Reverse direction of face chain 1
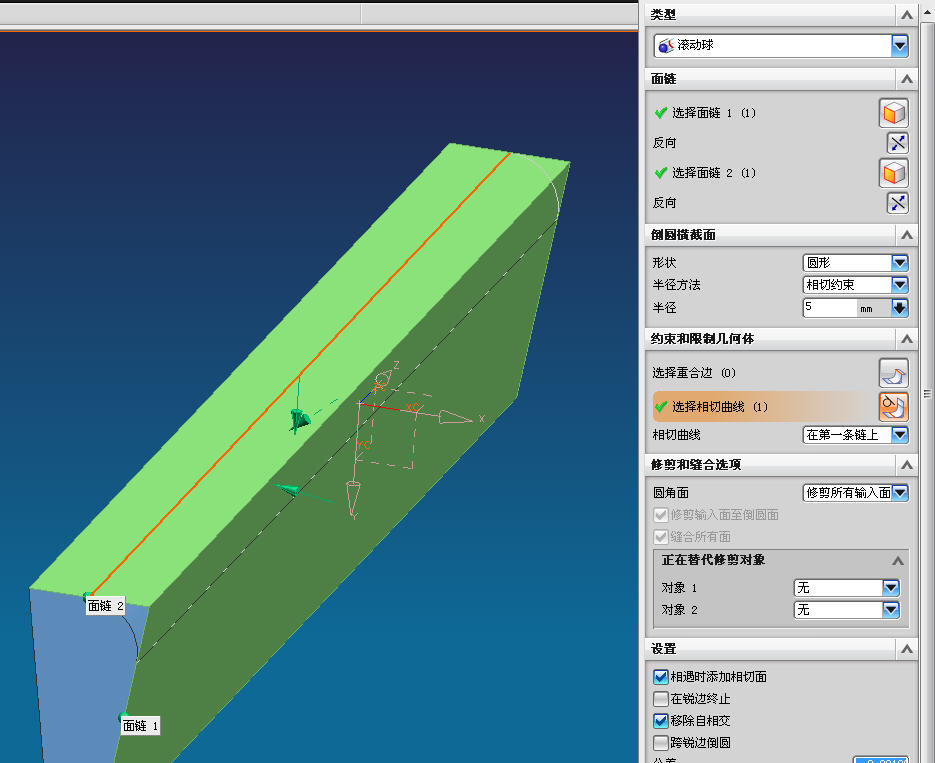The width and height of the screenshot is (935, 763). point(897,143)
